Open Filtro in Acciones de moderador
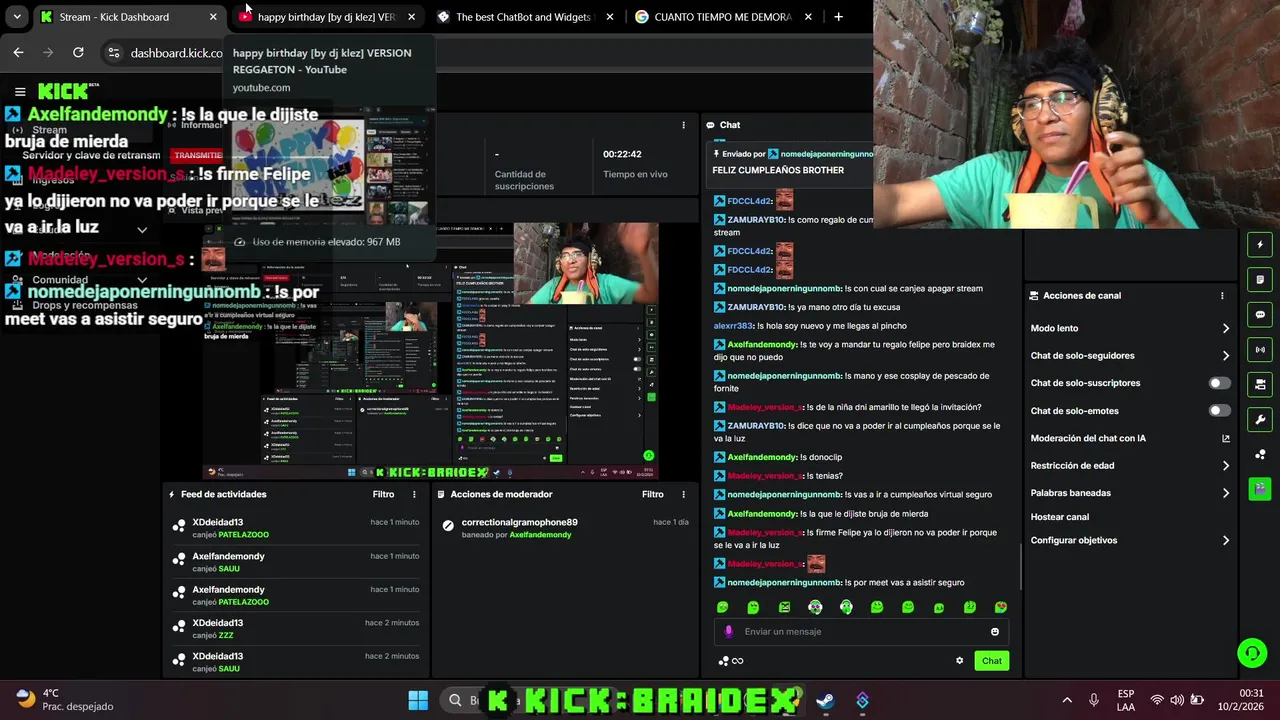 click(x=653, y=494)
